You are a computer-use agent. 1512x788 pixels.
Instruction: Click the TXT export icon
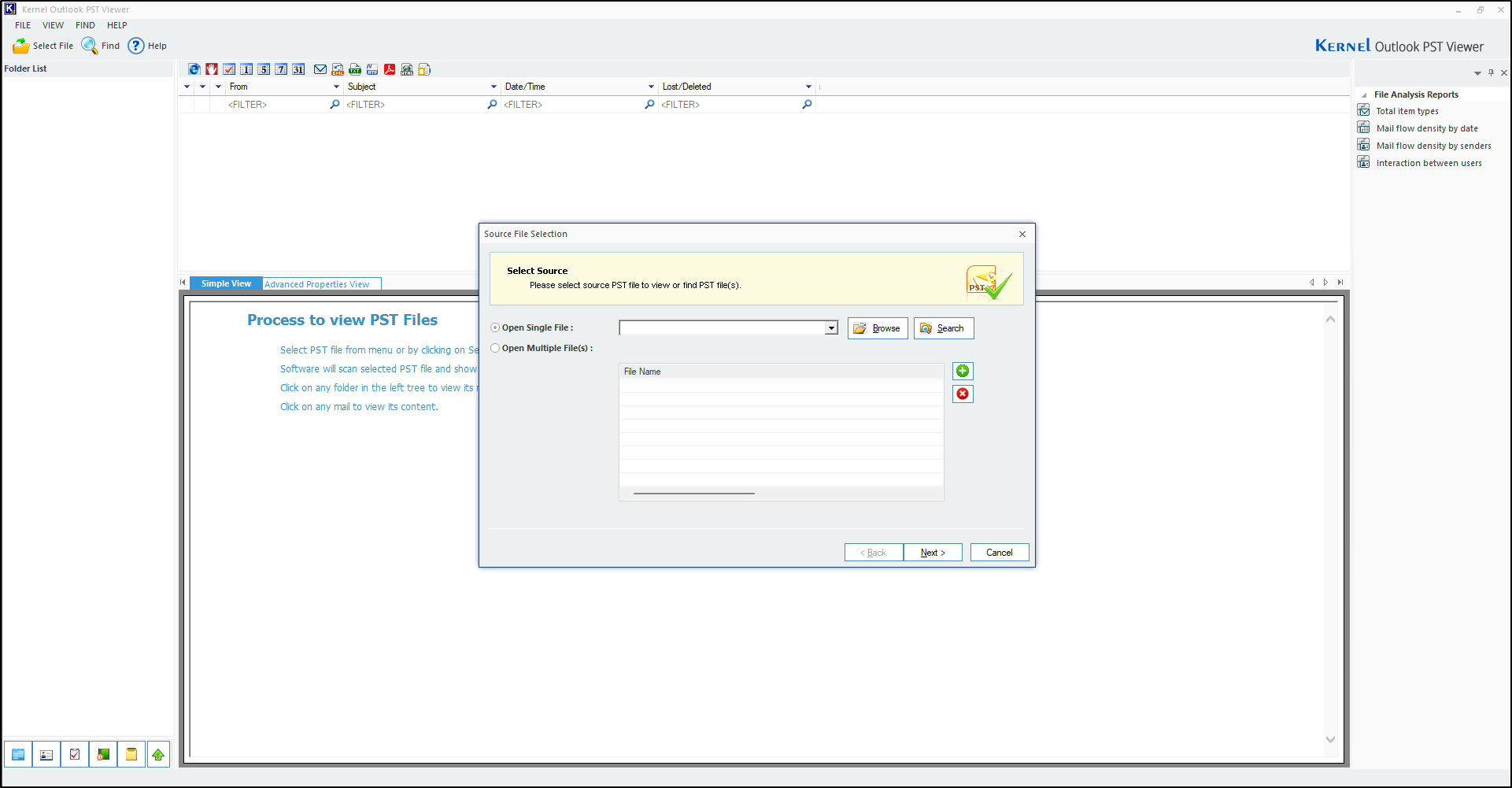(x=355, y=69)
